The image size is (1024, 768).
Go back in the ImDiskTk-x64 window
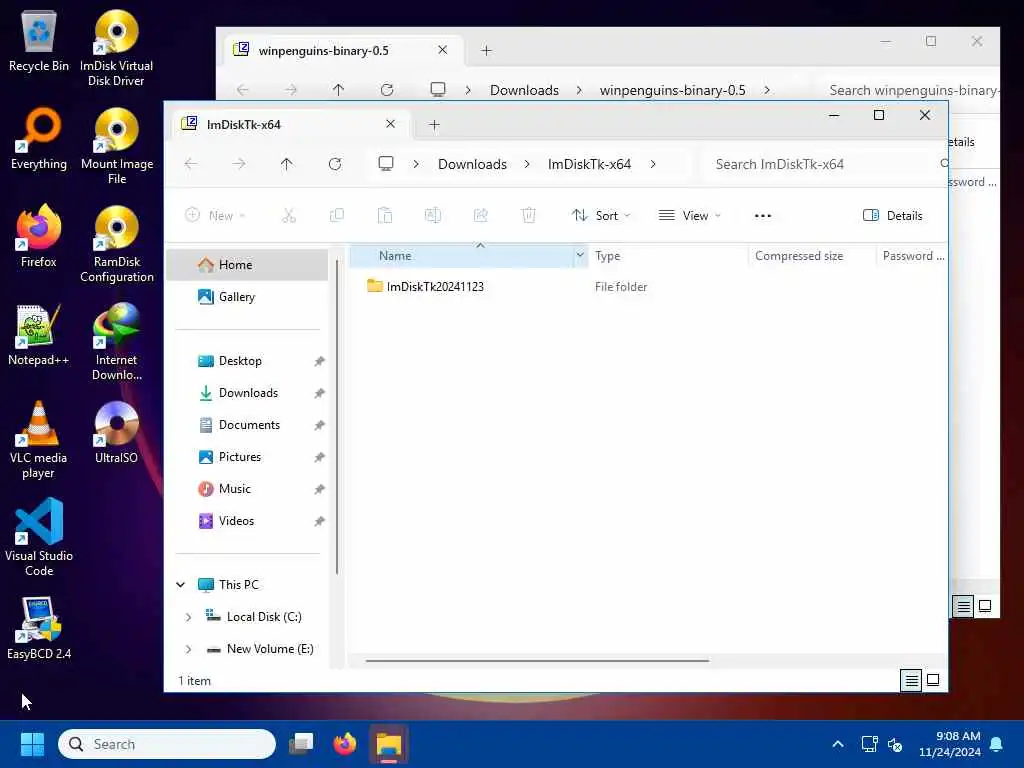[x=191, y=164]
